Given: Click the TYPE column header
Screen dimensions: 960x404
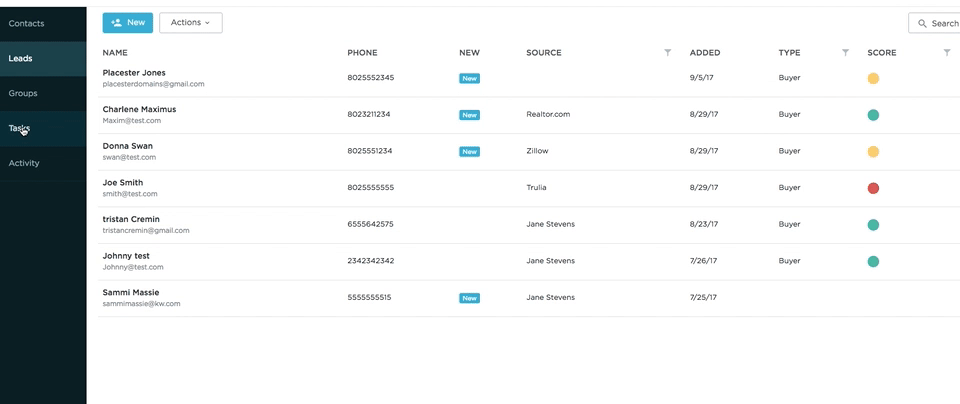Looking at the screenshot, I should tap(789, 53).
